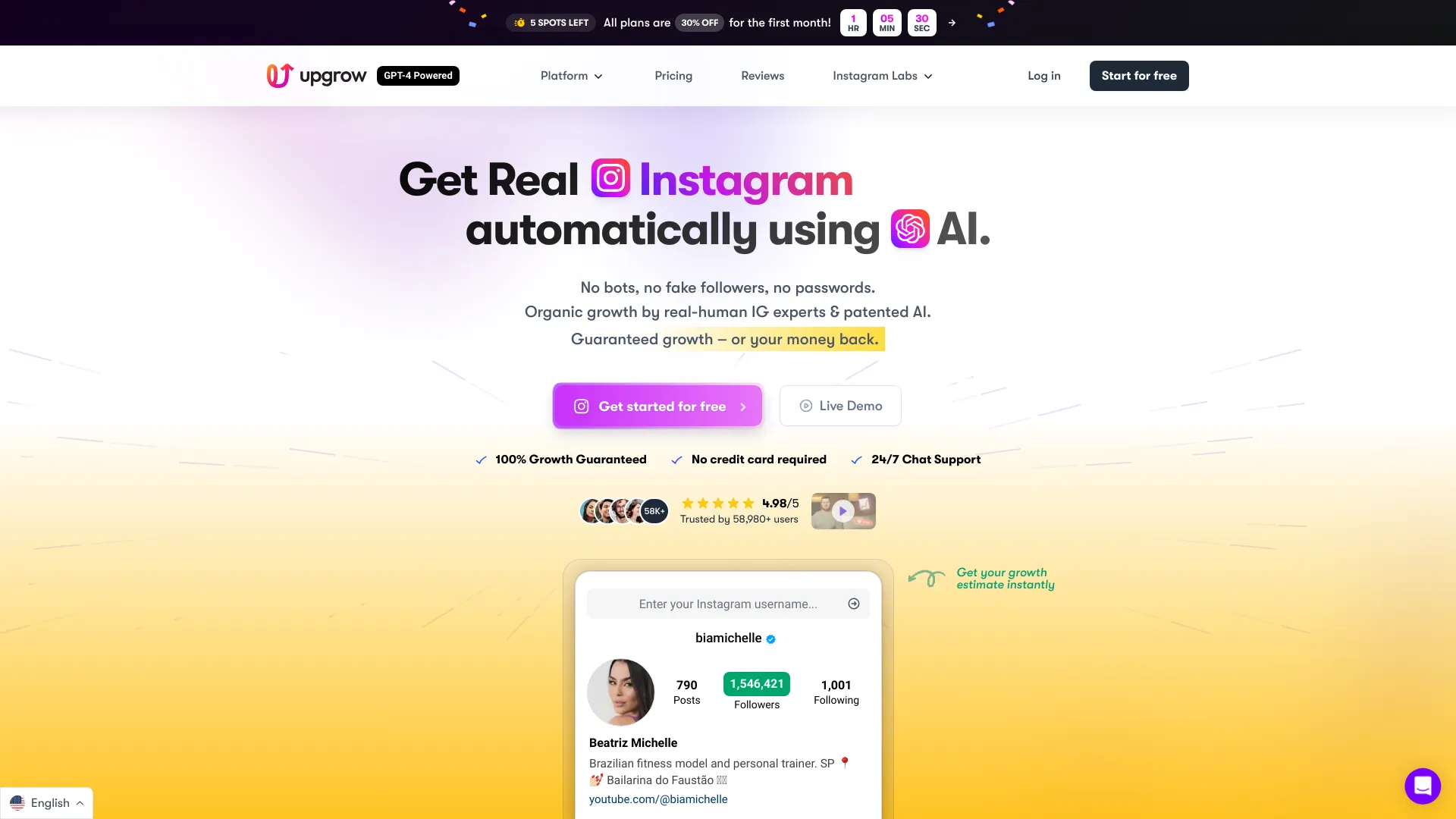Click the 100% Growth Guaranteed checkmark

point(480,459)
